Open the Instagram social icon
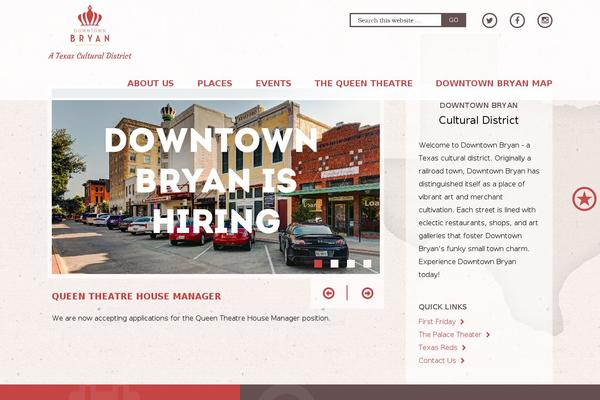This screenshot has width=600, height=400. pyautogui.click(x=545, y=20)
